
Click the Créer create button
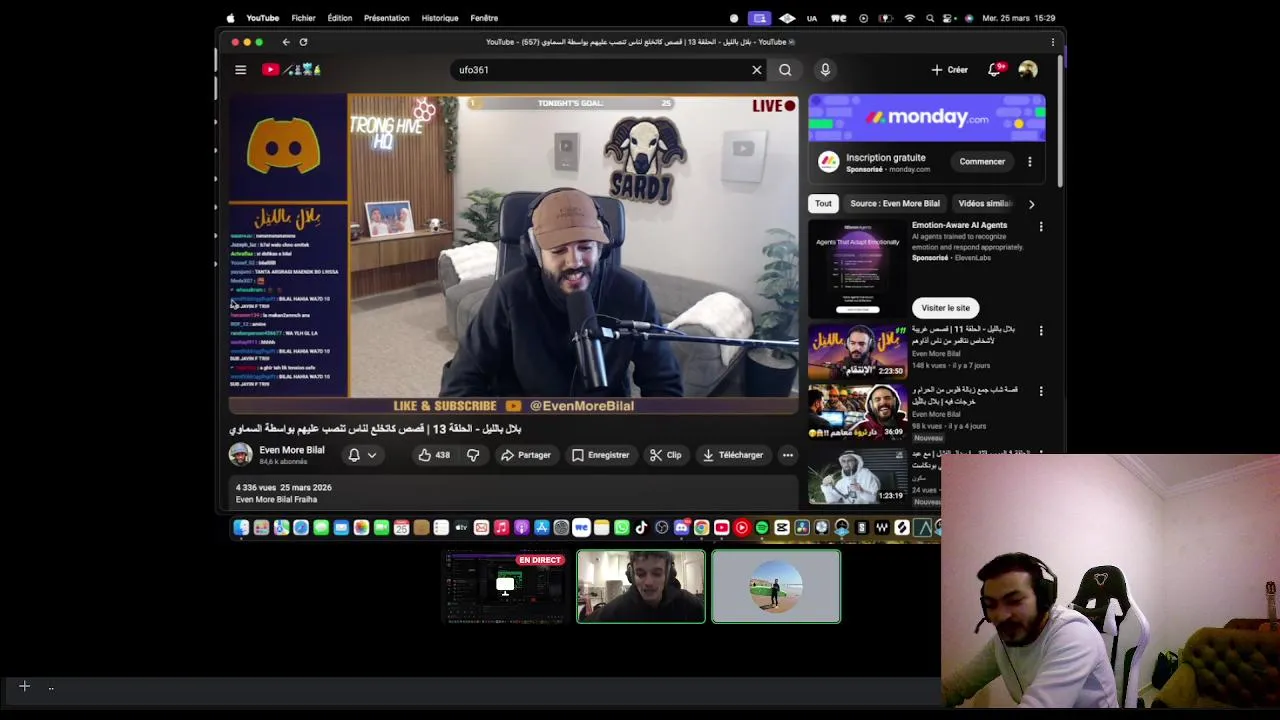click(949, 70)
